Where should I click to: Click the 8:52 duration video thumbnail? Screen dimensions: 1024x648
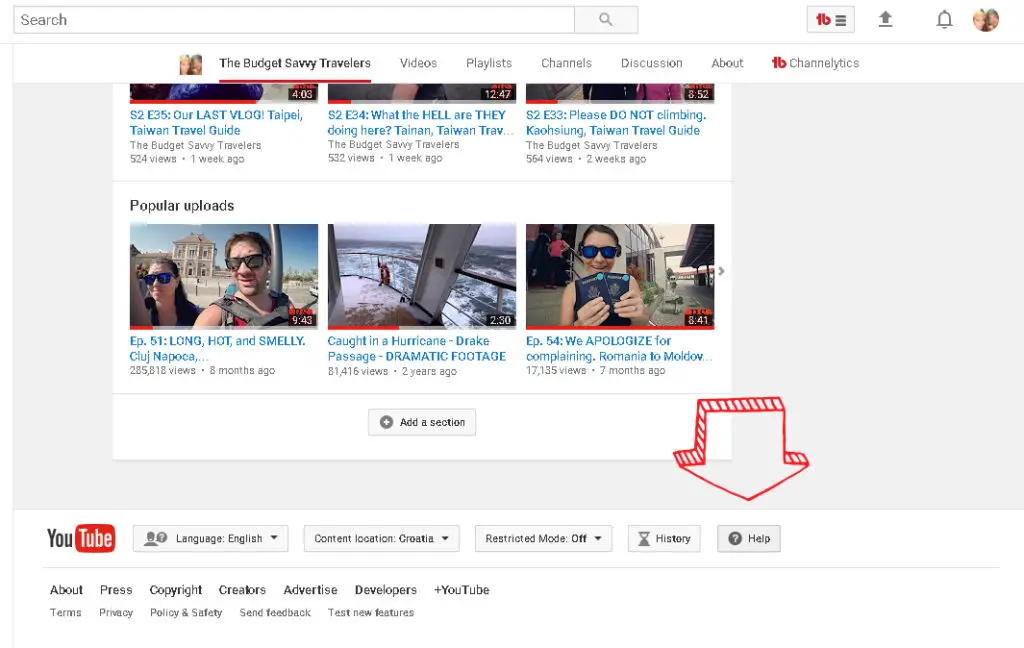[620, 93]
